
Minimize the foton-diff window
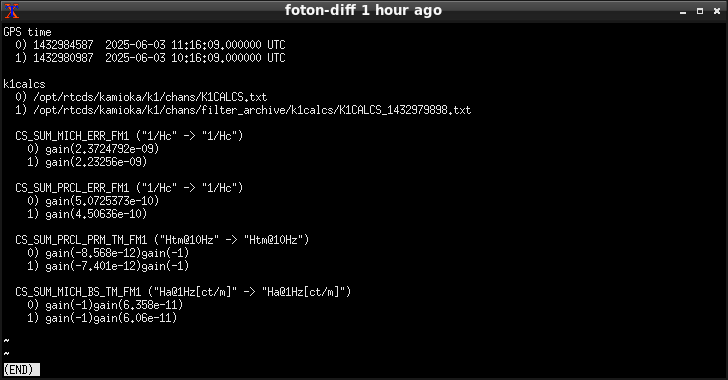(x=682, y=11)
